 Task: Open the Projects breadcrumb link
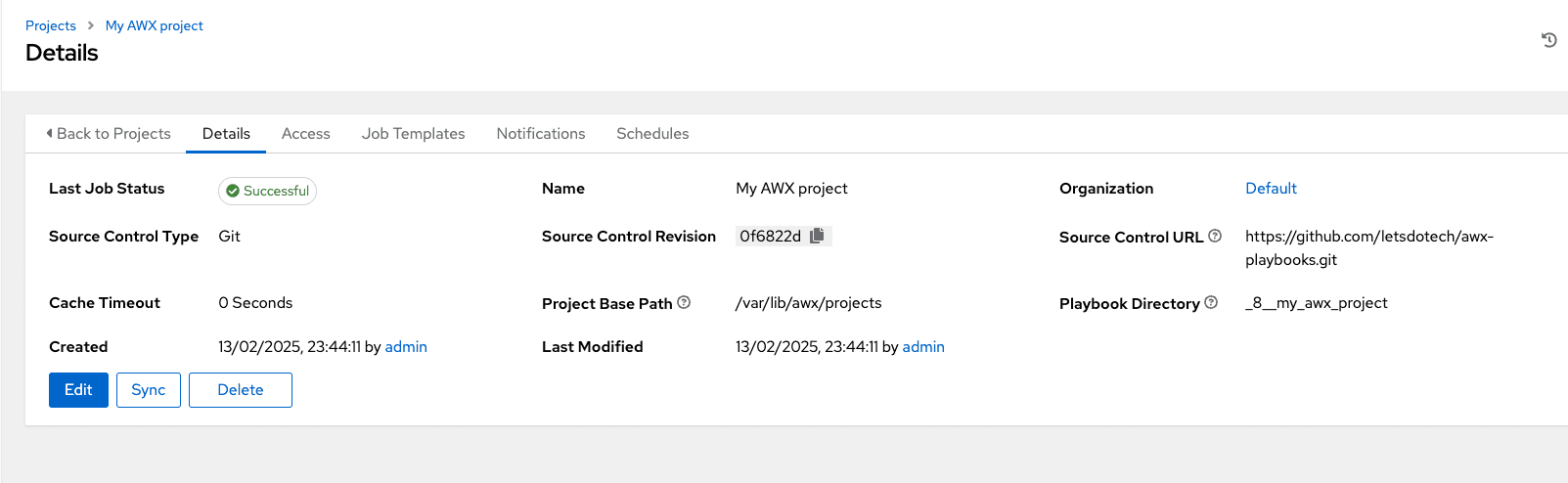coord(51,25)
